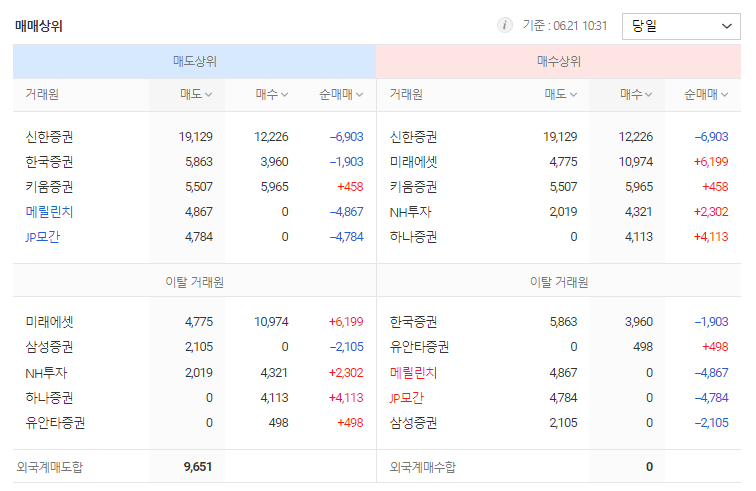756x491 pixels.
Task: Click 키움증권 in 매수상위 list
Action: point(413,187)
